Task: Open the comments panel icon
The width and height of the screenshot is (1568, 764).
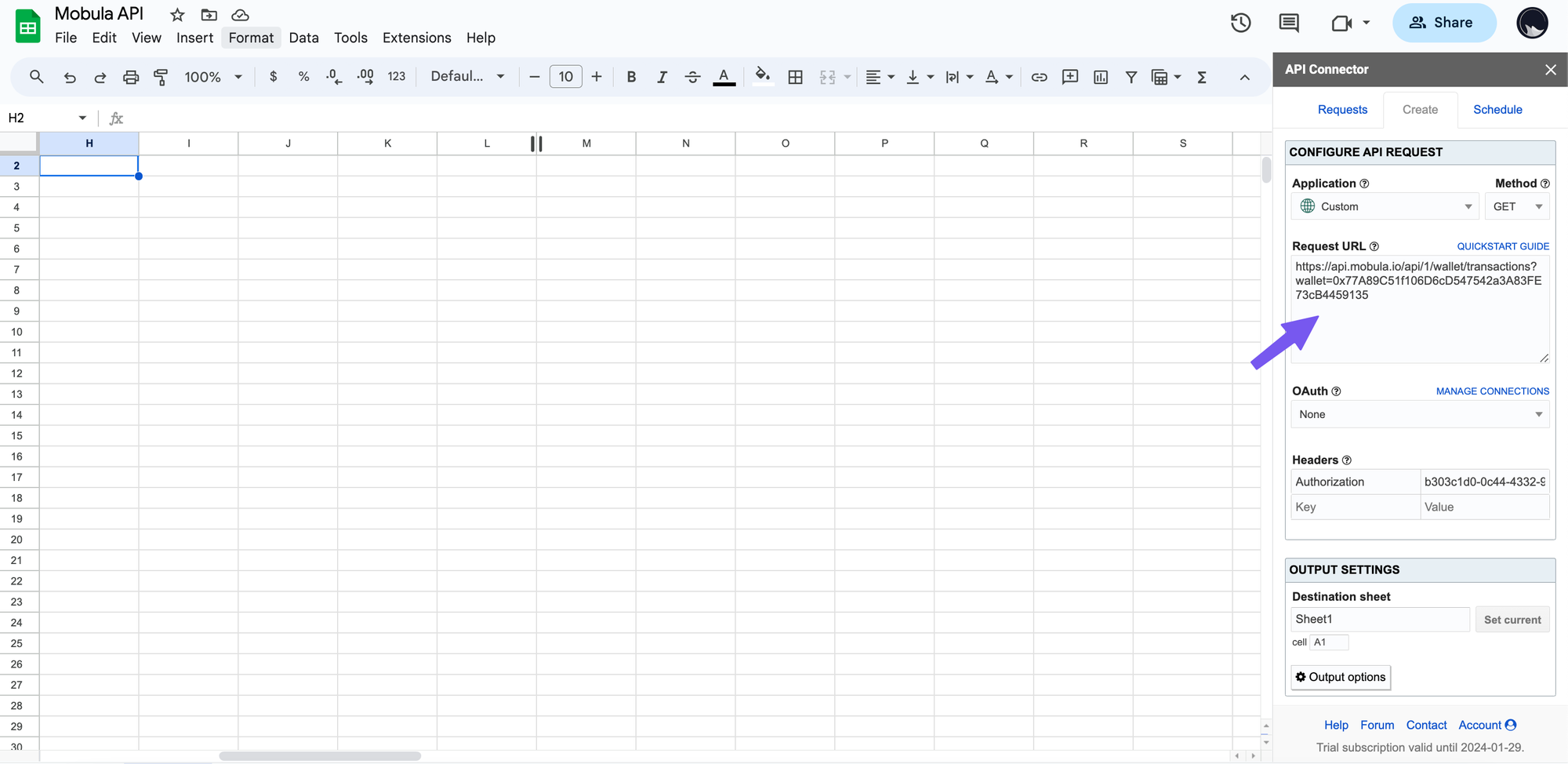Action: 1288,23
